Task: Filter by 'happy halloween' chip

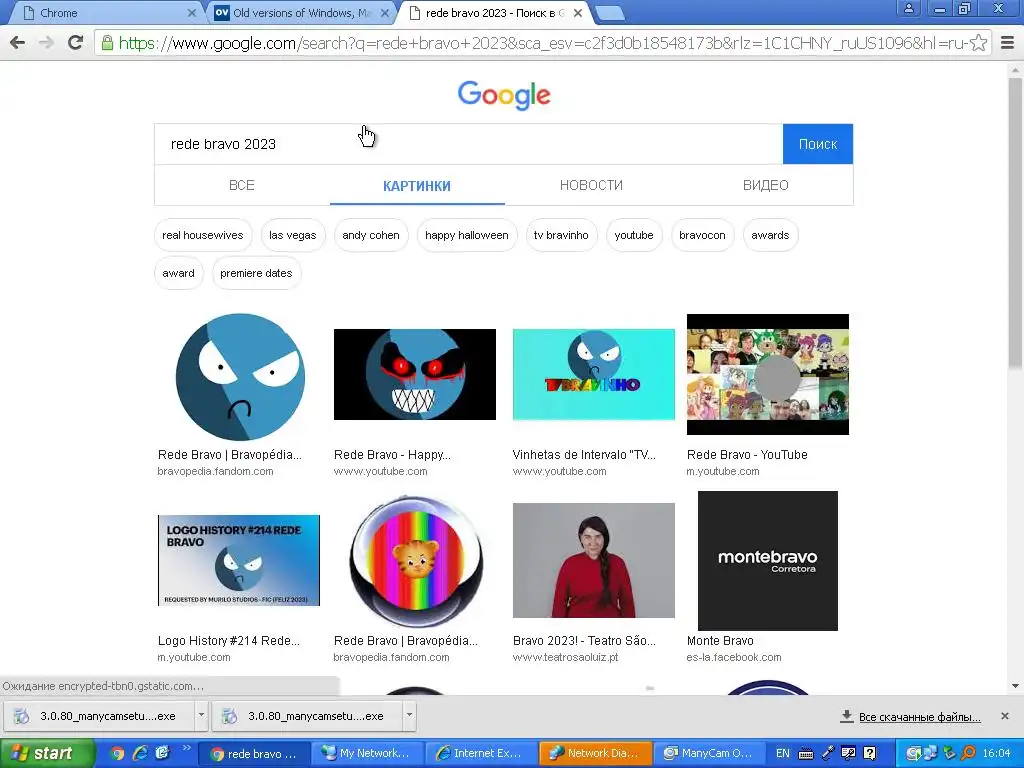Action: coord(467,235)
